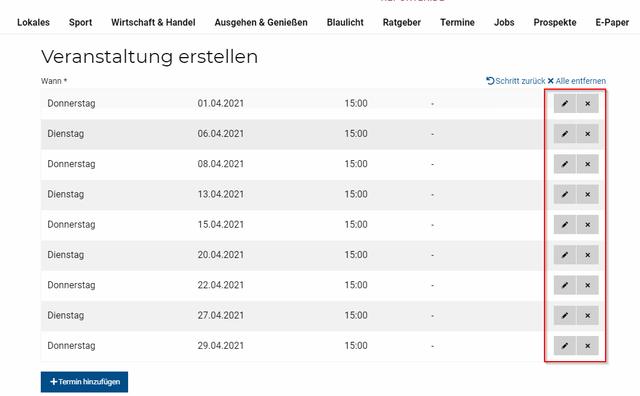Open Ausgehen & Genießen section
This screenshot has height=396, width=640.
(261, 22)
